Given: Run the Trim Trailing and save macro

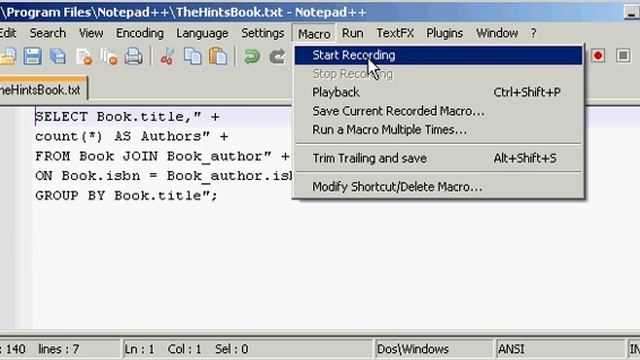Looking at the screenshot, I should [438, 158].
